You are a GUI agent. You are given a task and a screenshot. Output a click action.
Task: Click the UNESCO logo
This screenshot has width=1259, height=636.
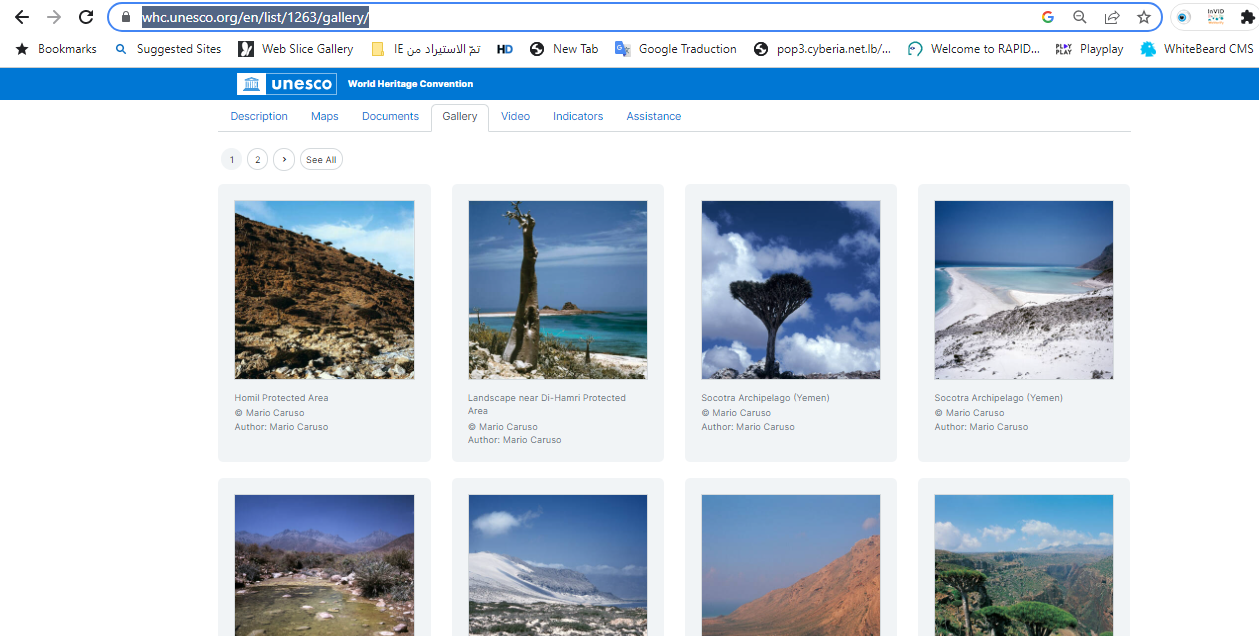pos(286,84)
